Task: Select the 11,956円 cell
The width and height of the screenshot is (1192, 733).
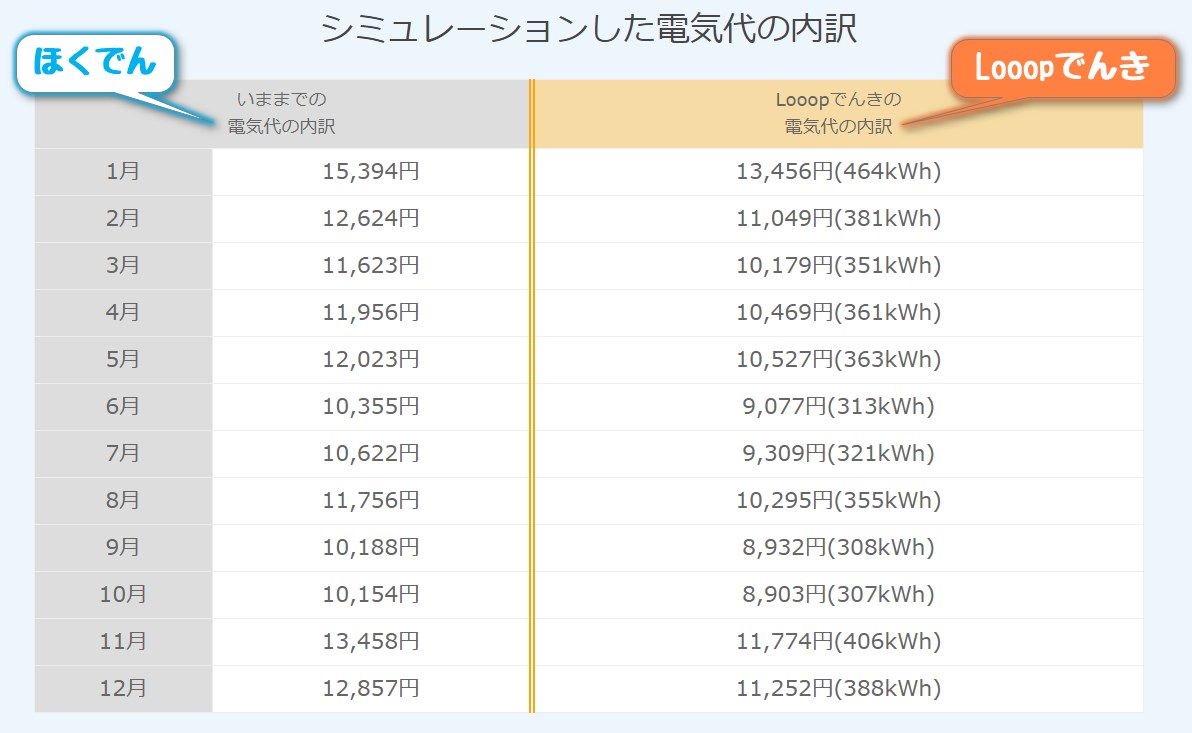Action: tap(370, 313)
